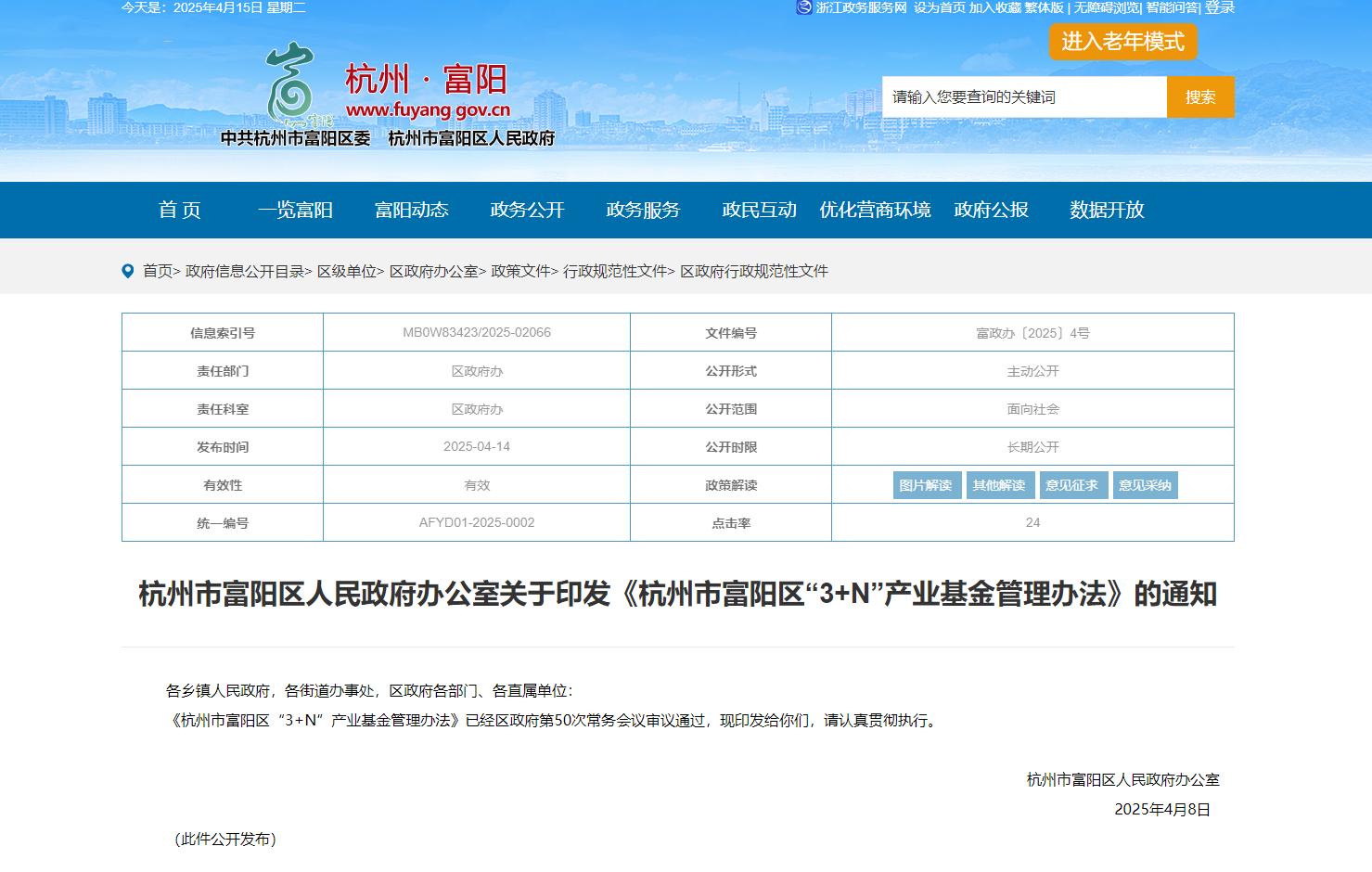Click the 加入收藏 link
This screenshot has width=1372, height=872.
click(x=995, y=7)
